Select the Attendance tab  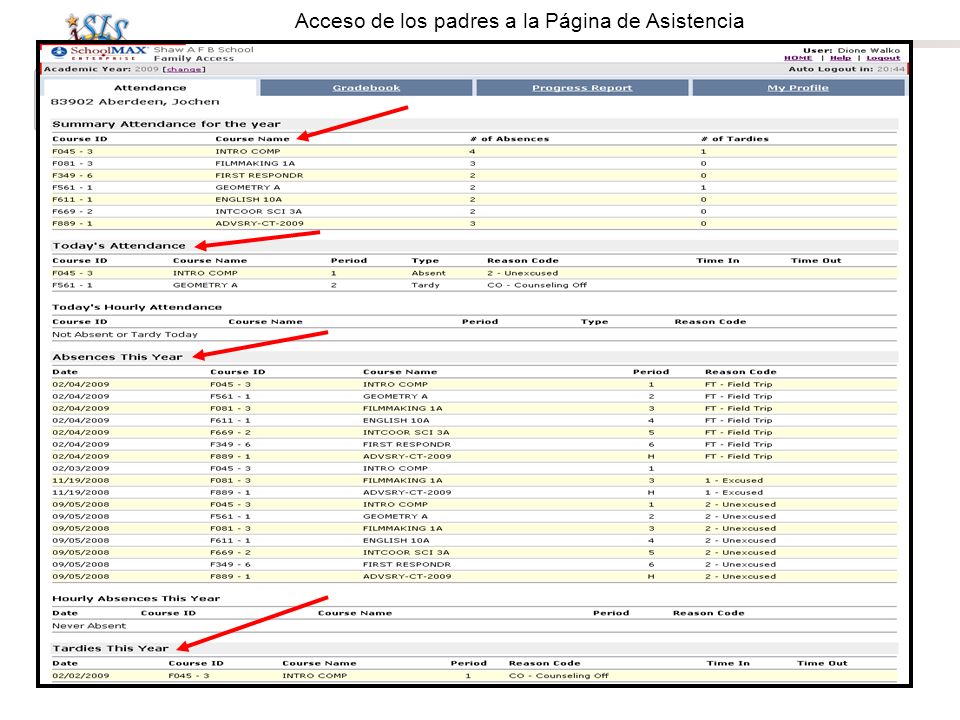150,88
